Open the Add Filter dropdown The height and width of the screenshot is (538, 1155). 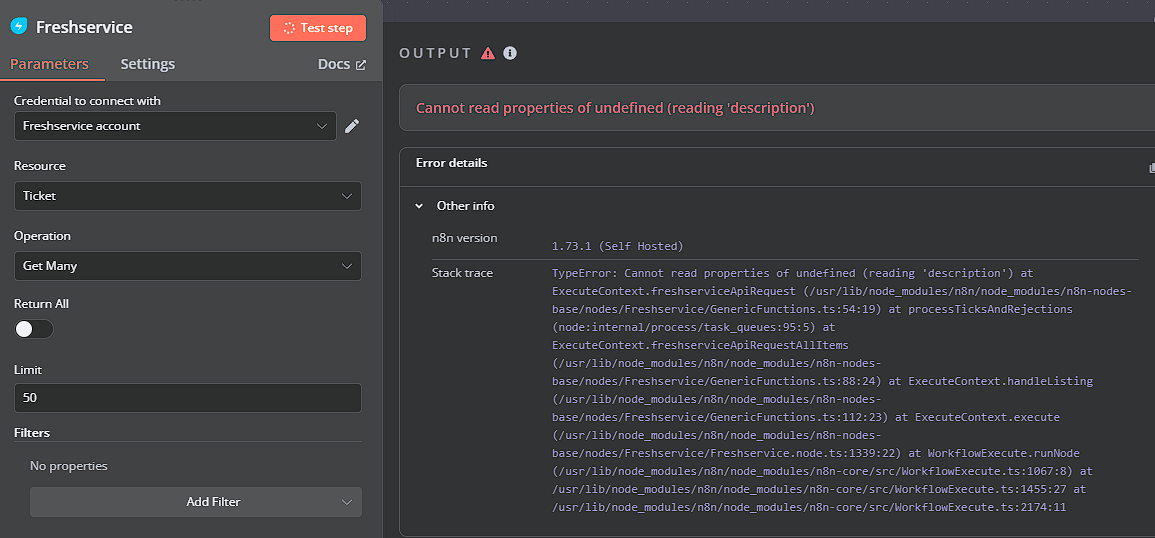coord(196,502)
